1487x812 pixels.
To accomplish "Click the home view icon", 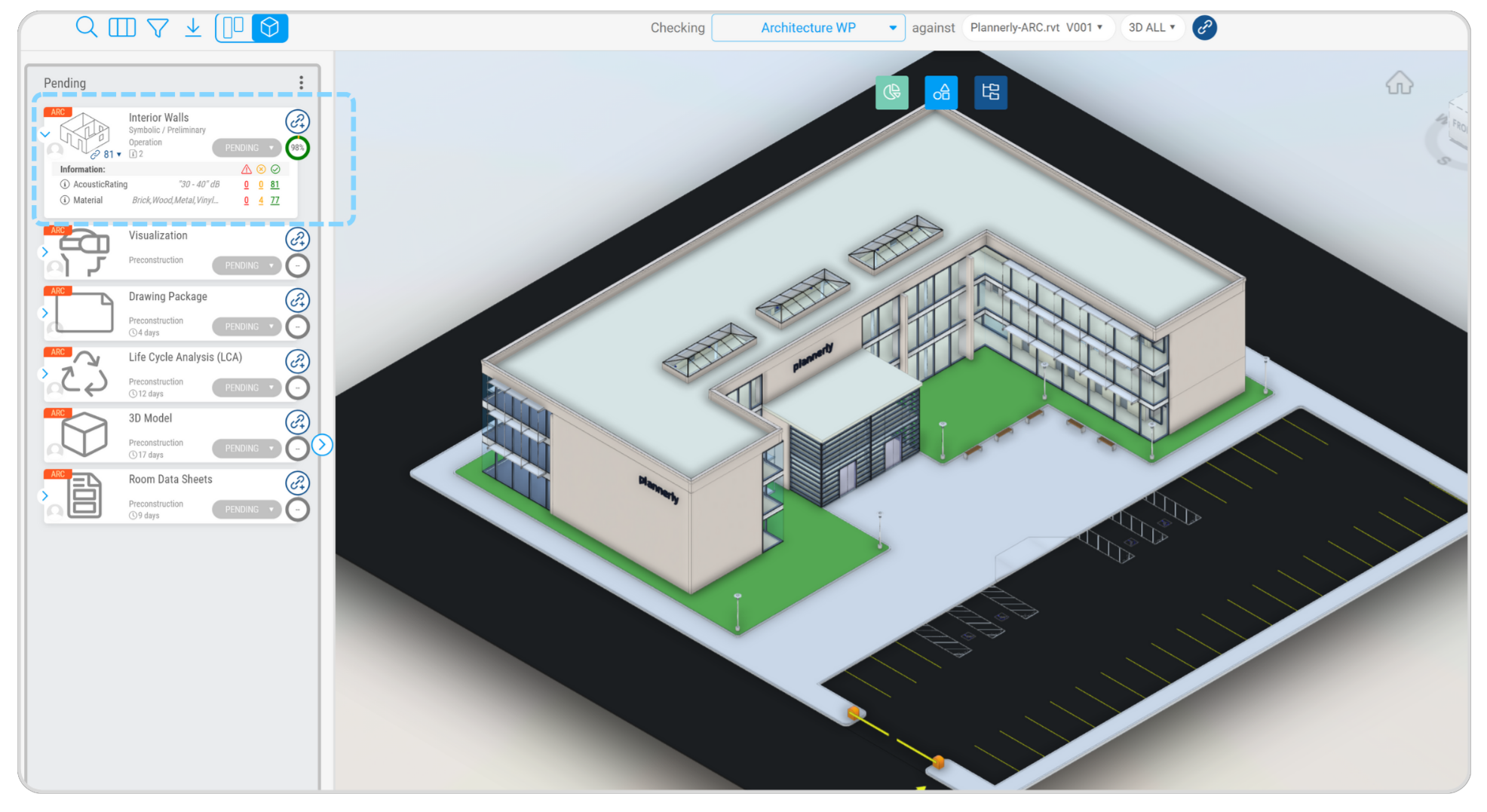I will click(1399, 83).
